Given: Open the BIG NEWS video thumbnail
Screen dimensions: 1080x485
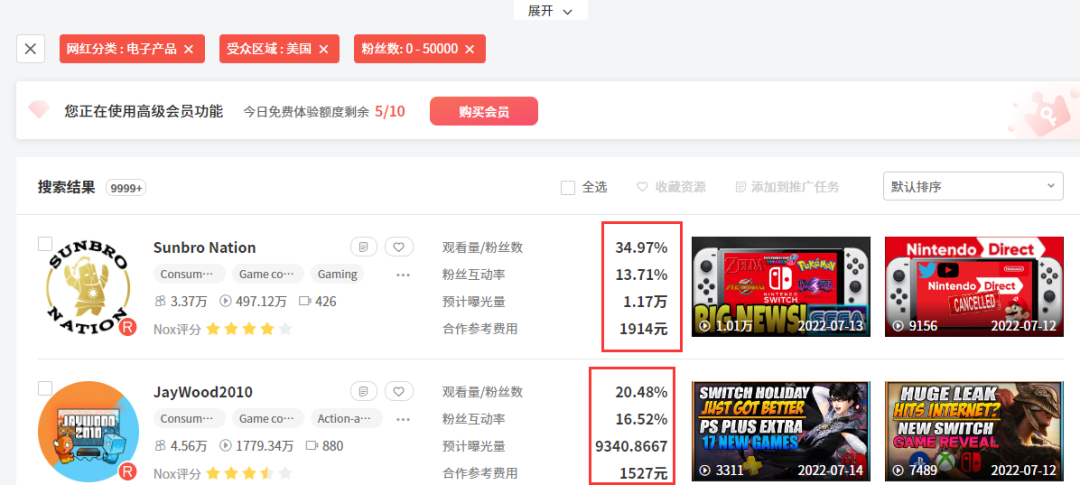Looking at the screenshot, I should 781,287.
